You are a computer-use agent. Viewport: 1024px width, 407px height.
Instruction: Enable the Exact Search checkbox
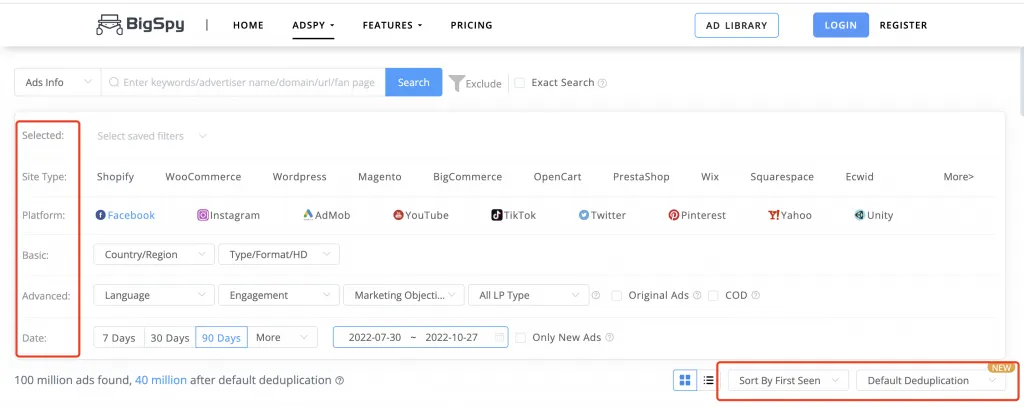pyautogui.click(x=519, y=83)
